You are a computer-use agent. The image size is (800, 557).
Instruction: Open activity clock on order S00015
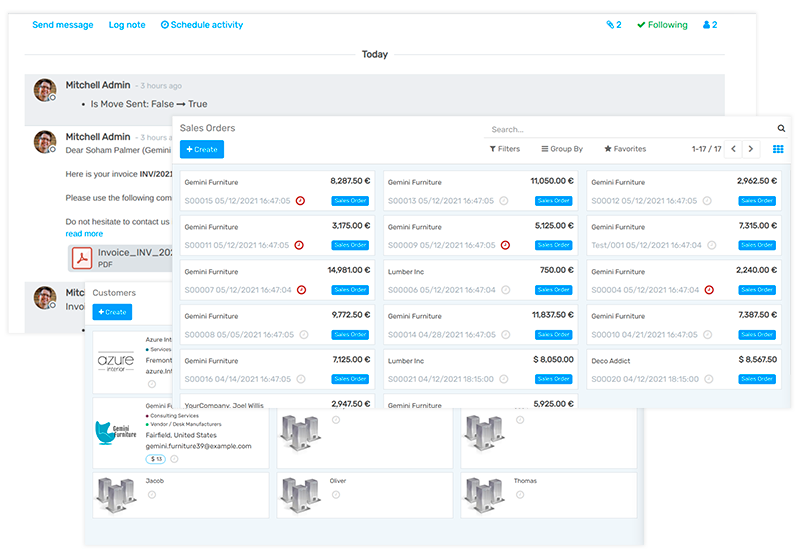[x=301, y=201]
